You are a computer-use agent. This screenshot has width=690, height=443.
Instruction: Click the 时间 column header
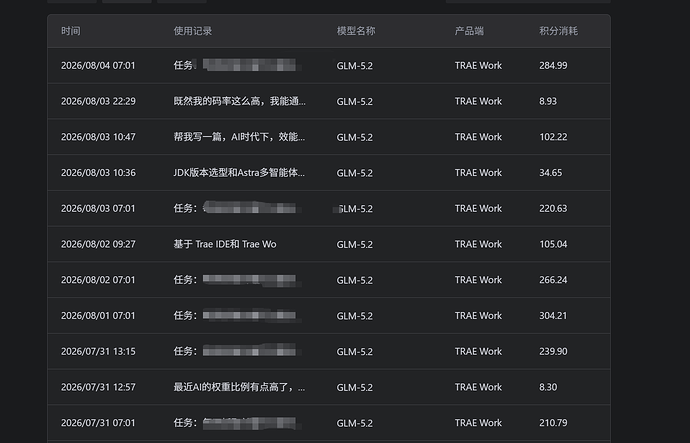(x=70, y=31)
